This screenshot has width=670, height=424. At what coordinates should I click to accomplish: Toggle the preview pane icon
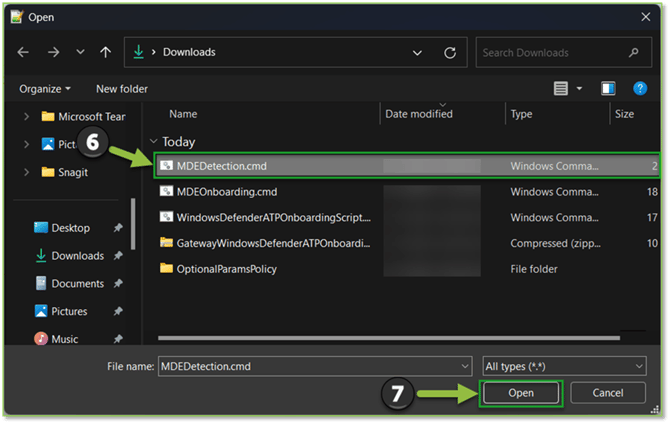[x=608, y=89]
